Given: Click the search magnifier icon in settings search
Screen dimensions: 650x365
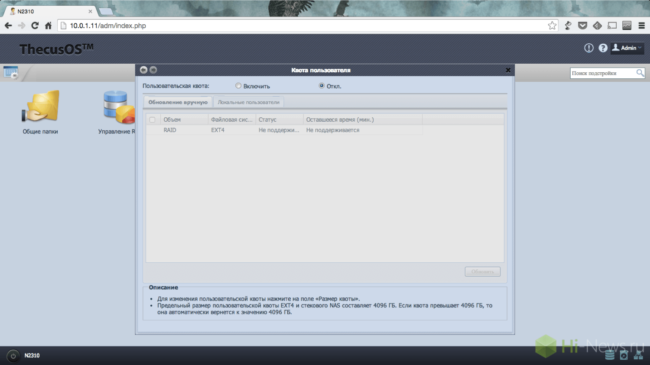Looking at the screenshot, I should pos(640,73).
